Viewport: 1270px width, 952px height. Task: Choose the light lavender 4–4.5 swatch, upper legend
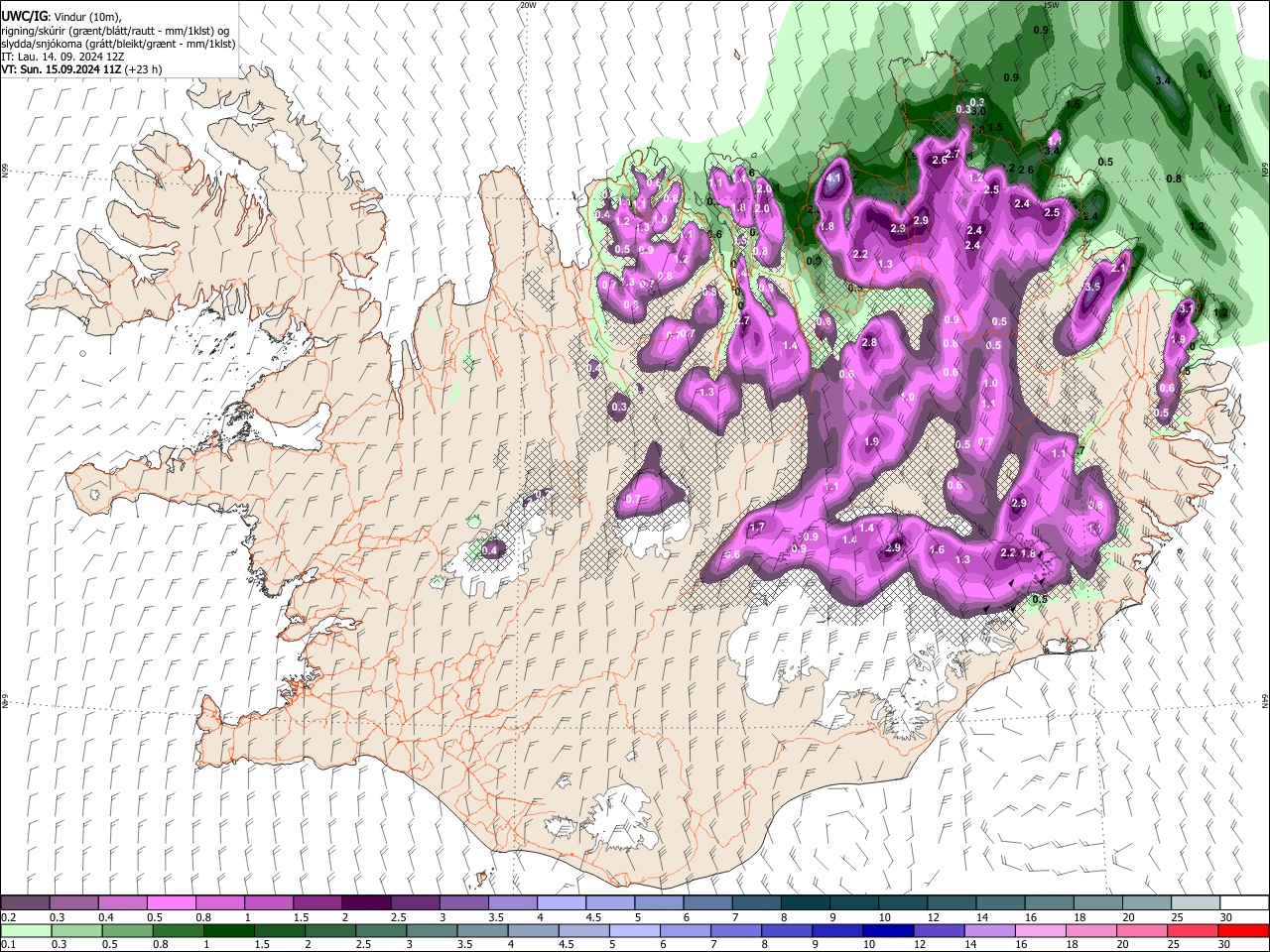click(x=561, y=903)
